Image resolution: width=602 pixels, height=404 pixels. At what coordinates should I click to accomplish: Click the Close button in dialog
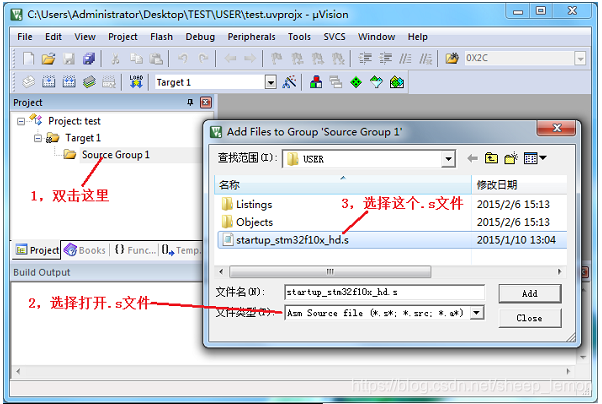point(530,318)
